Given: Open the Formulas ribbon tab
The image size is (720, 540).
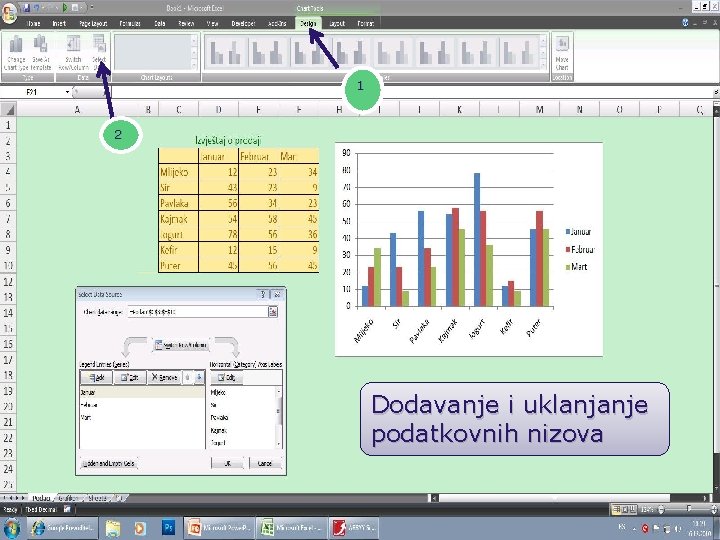Looking at the screenshot, I should (130, 23).
